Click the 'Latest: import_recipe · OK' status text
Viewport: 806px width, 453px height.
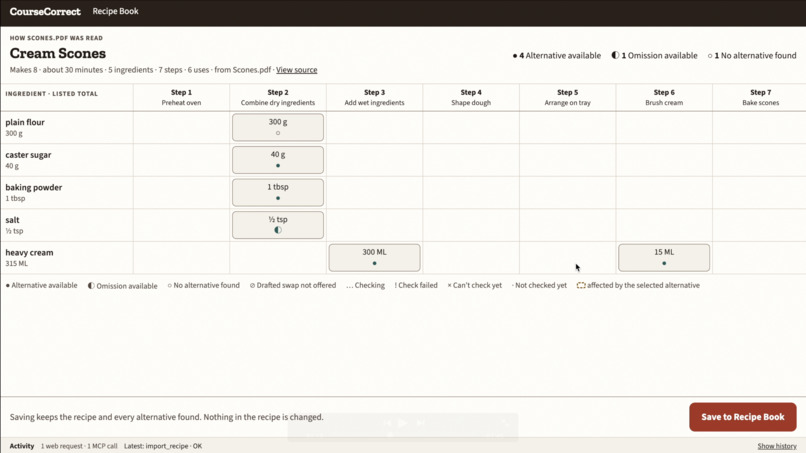click(x=163, y=446)
